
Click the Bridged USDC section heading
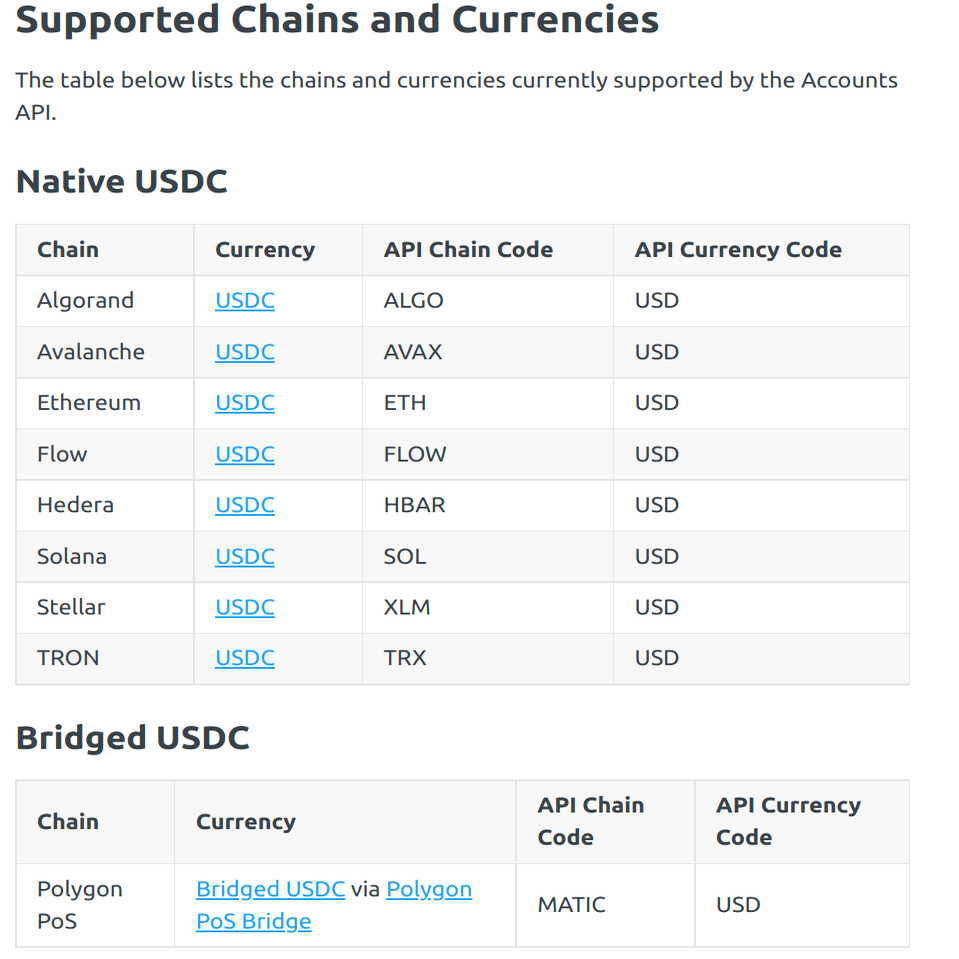(133, 738)
